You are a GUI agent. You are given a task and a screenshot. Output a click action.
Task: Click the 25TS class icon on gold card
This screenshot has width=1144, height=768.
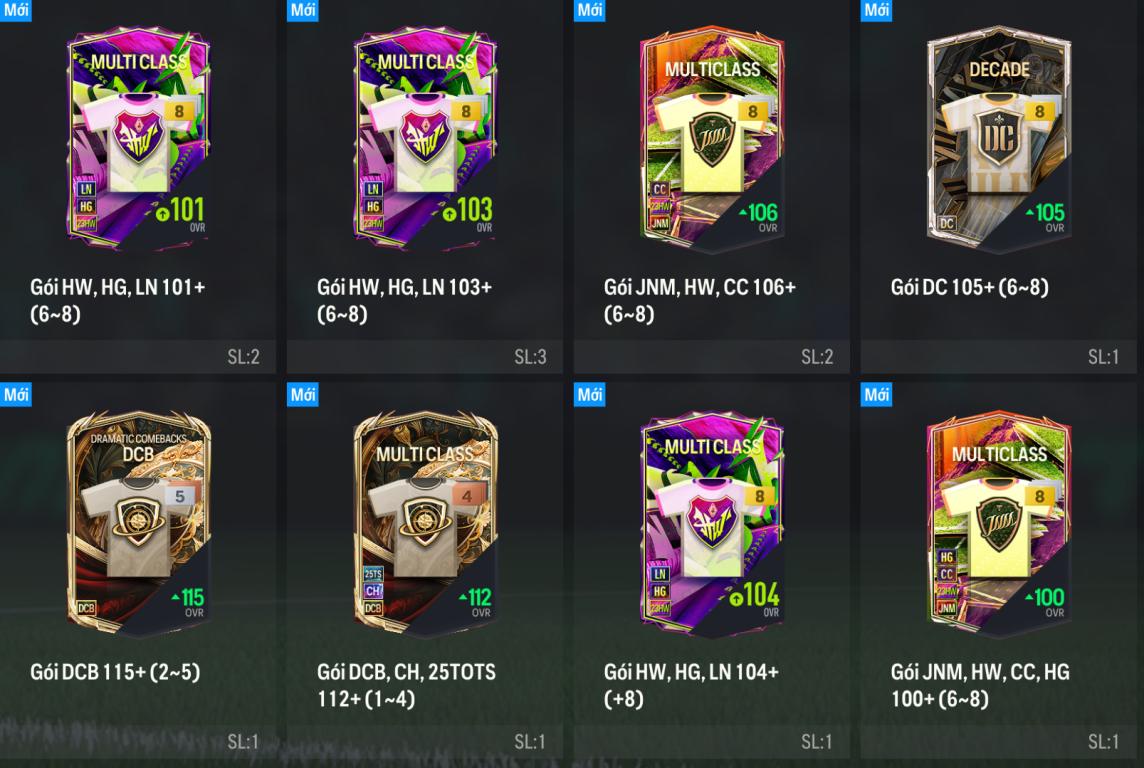pos(373,574)
